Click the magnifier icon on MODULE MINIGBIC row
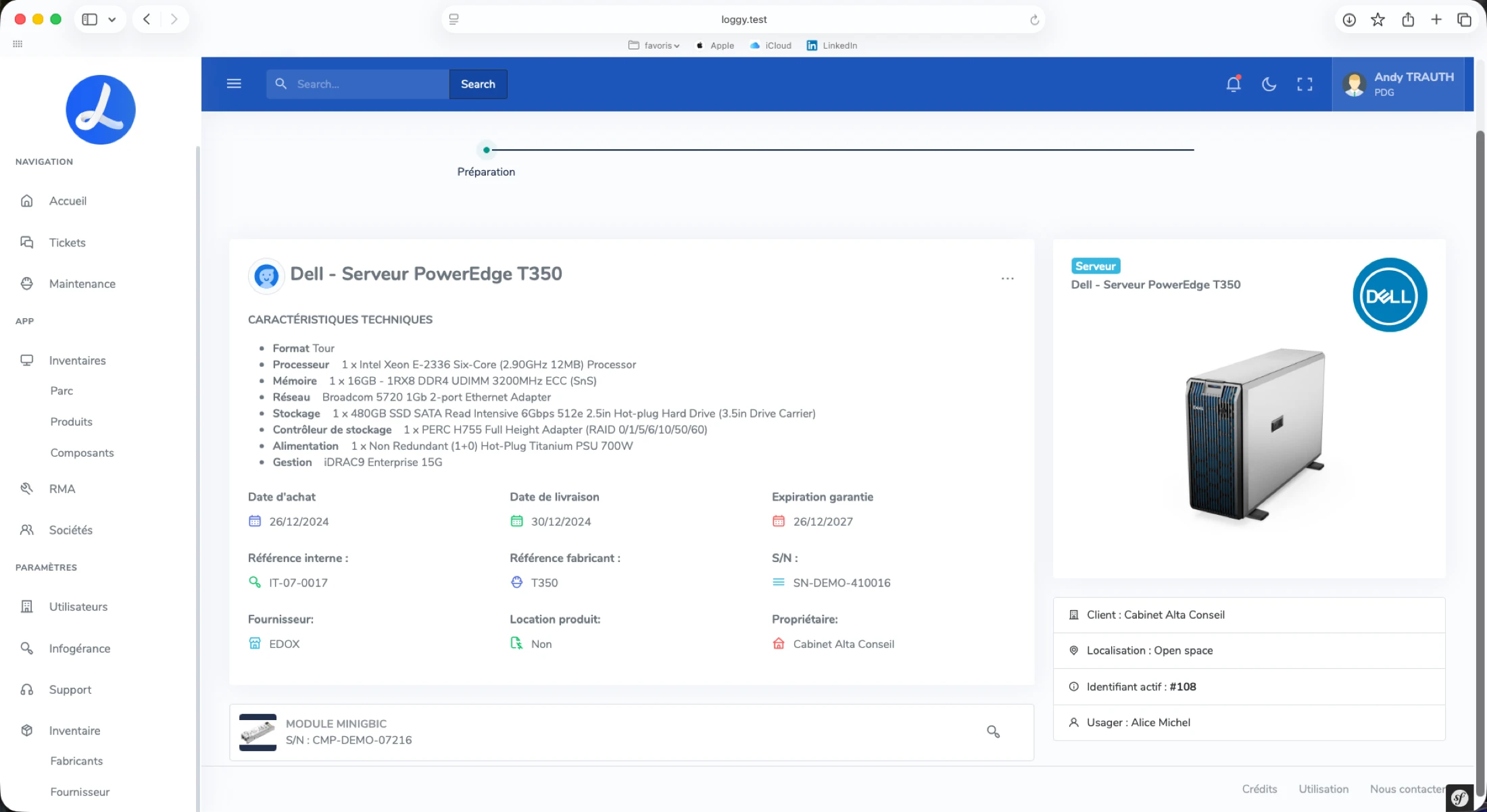Viewport: 1487px width, 812px height. [993, 732]
